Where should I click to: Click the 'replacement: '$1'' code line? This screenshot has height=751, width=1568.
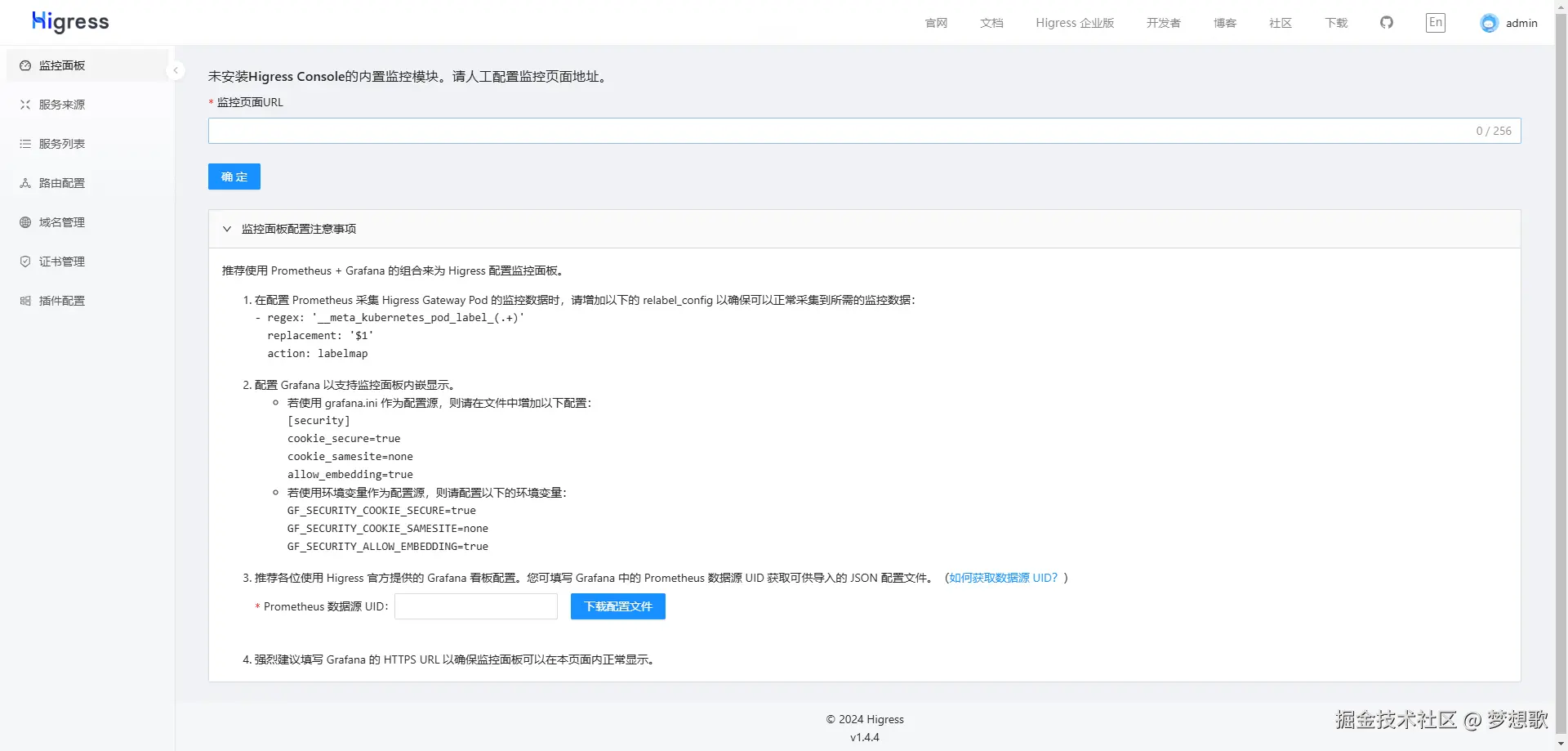[320, 336]
